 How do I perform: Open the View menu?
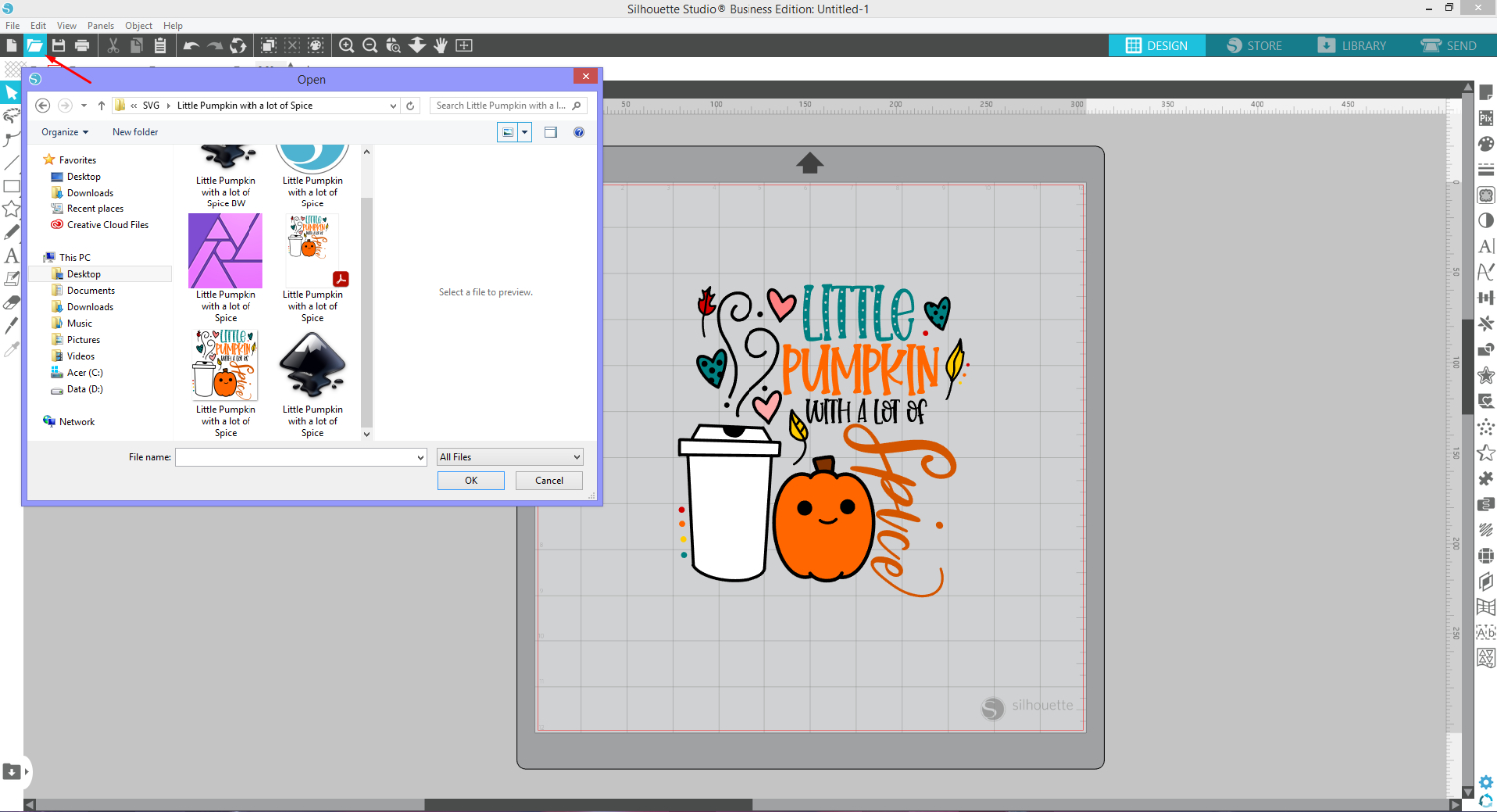click(x=67, y=25)
